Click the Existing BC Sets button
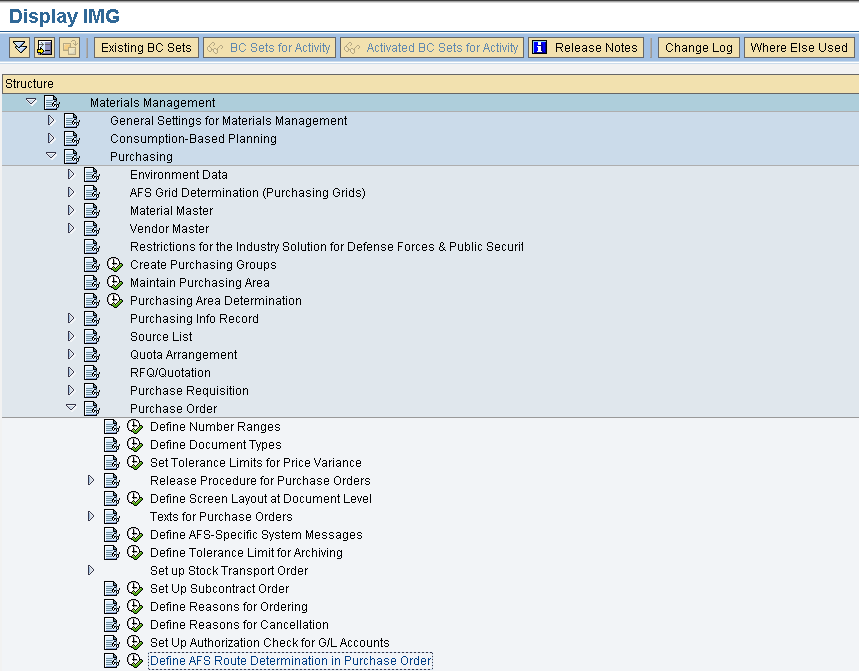Image resolution: width=859 pixels, height=671 pixels. click(146, 47)
